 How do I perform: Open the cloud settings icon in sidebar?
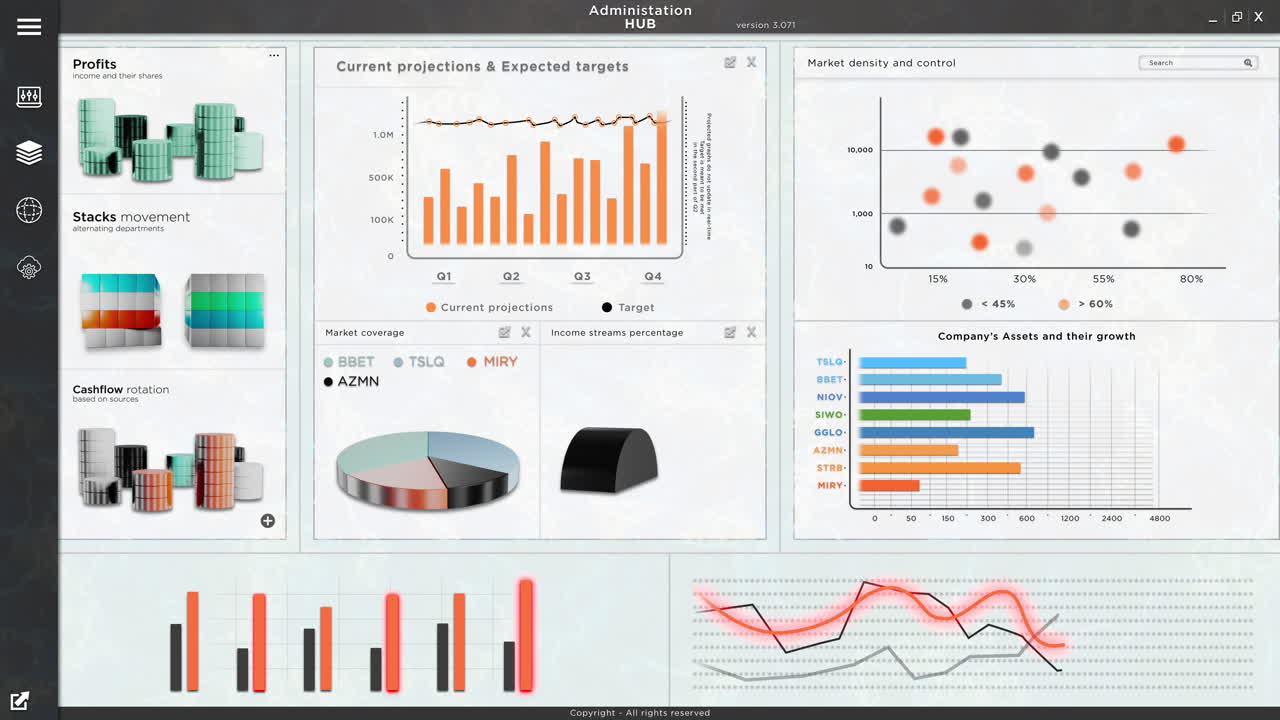pyautogui.click(x=29, y=267)
